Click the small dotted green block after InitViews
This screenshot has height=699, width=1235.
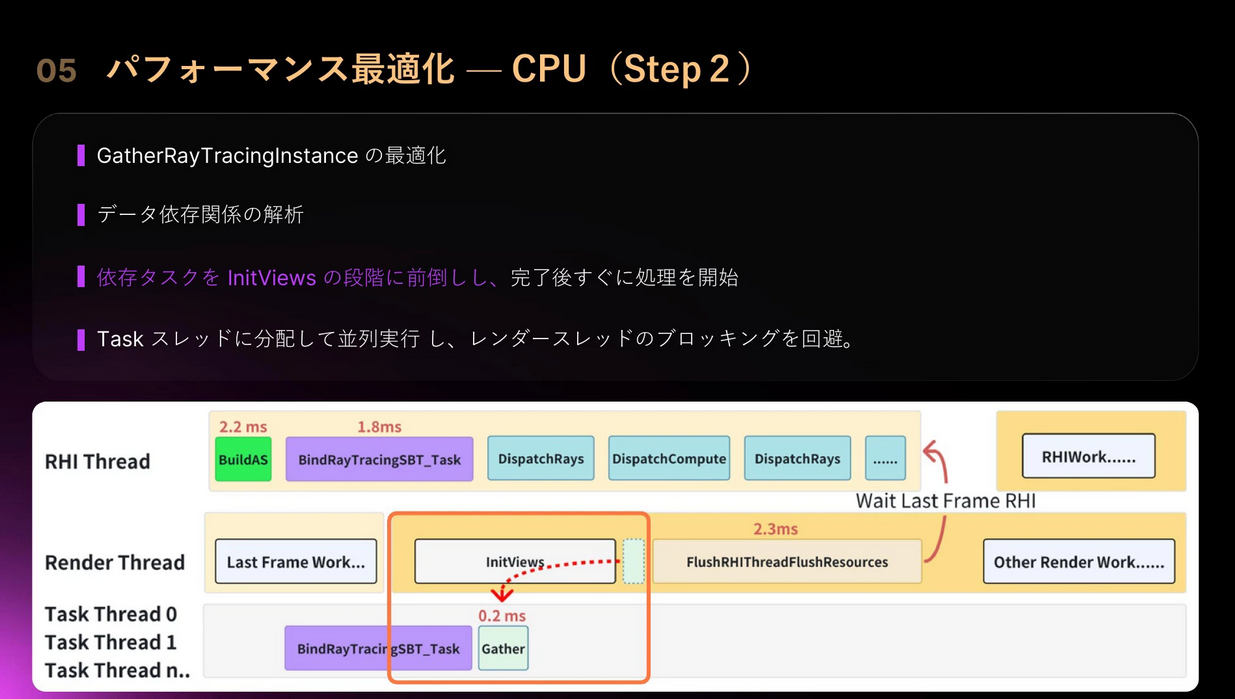634,561
